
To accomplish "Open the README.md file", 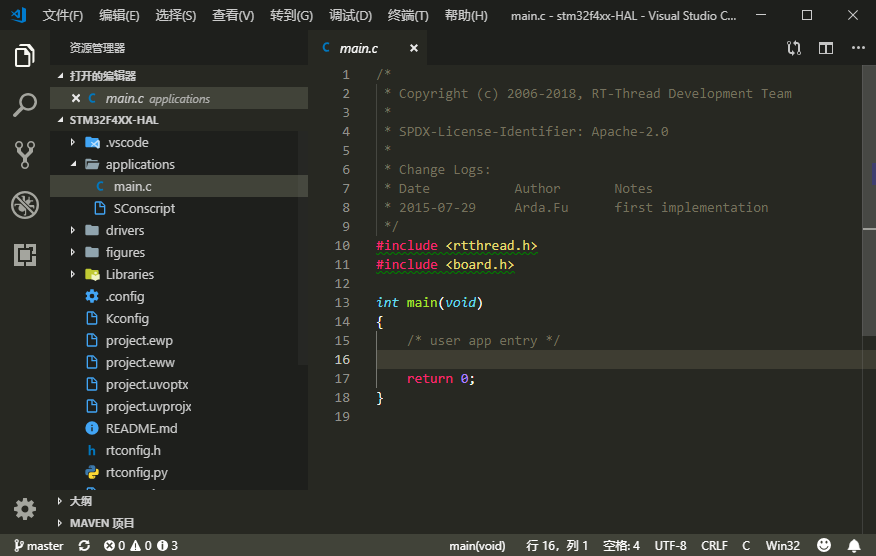I will [x=179, y=428].
